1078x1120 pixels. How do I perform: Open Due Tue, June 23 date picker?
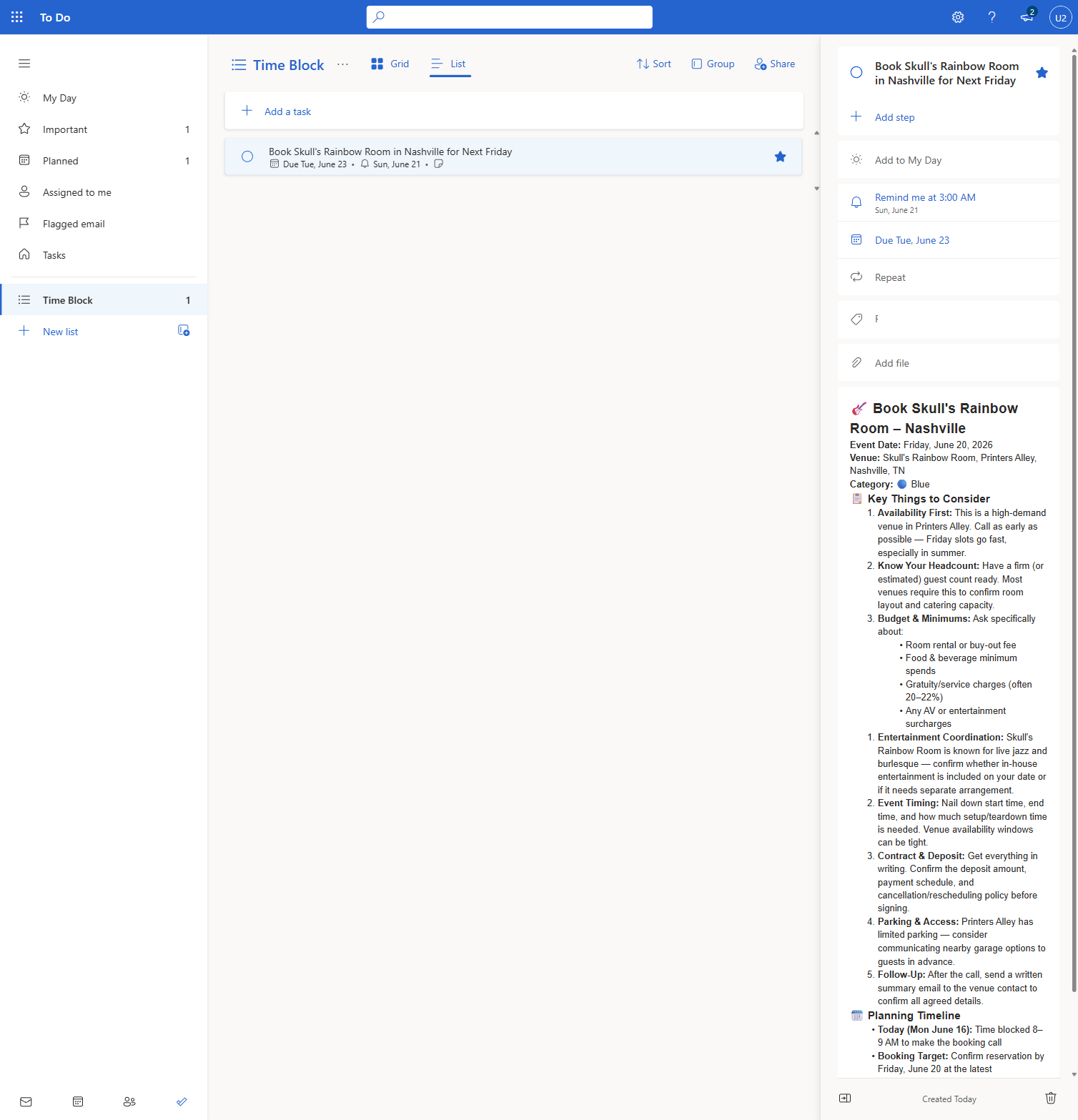pos(948,240)
